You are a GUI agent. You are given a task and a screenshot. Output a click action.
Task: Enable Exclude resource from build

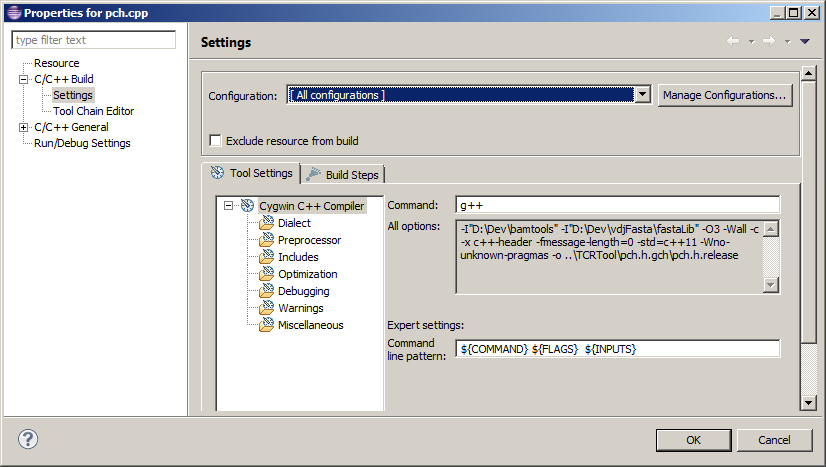pos(215,141)
